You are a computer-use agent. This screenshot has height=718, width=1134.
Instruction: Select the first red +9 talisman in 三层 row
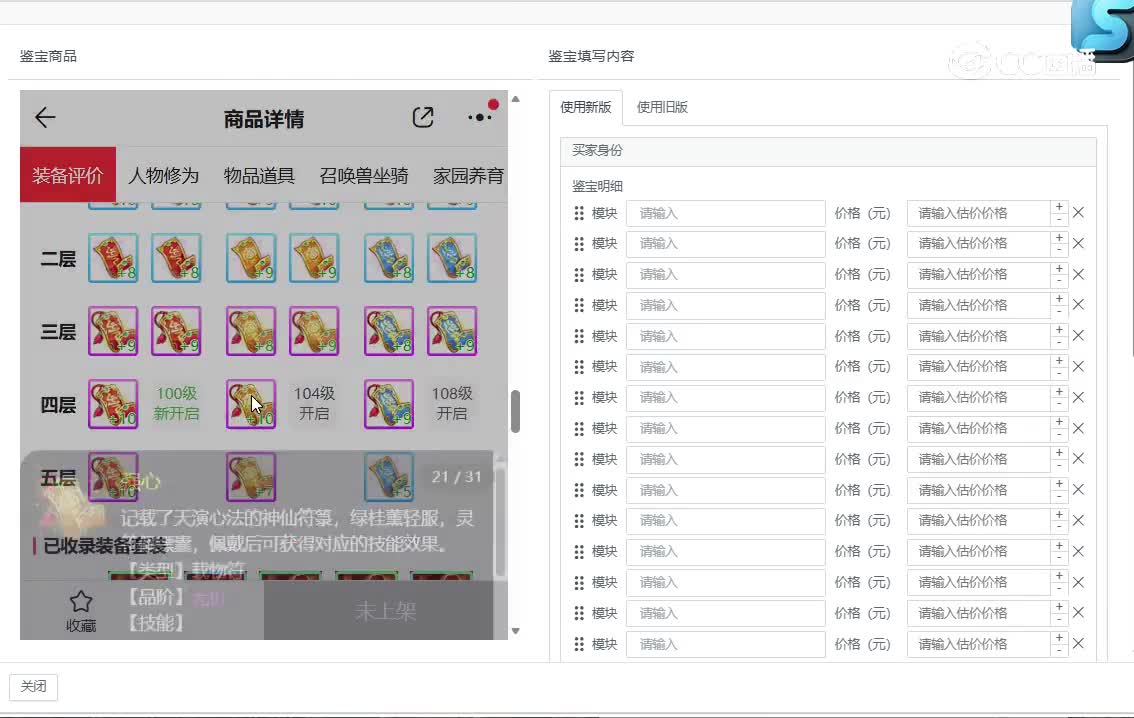pyautogui.click(x=113, y=331)
